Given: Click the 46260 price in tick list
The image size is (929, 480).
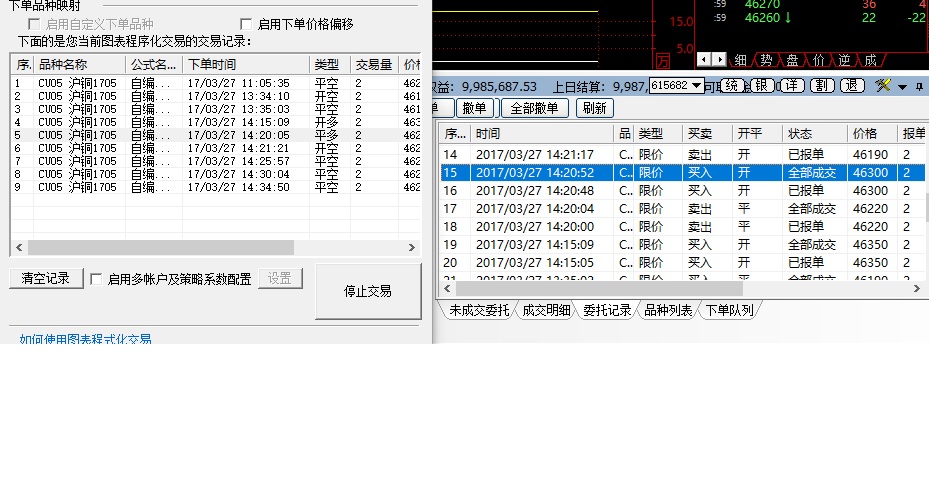Looking at the screenshot, I should pyautogui.click(x=763, y=18).
